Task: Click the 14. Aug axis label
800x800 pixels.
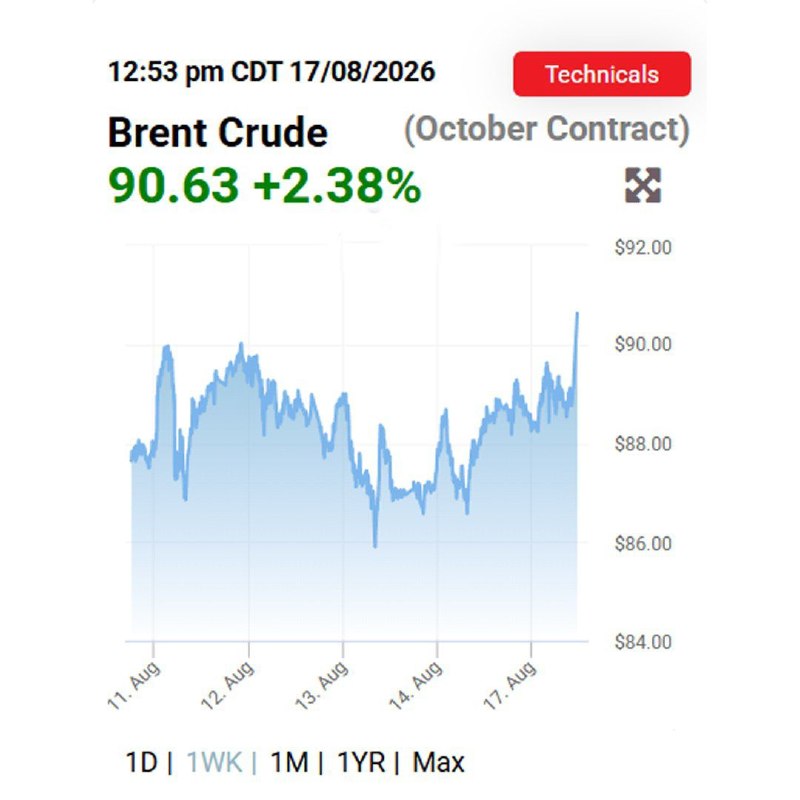Action: click(416, 685)
